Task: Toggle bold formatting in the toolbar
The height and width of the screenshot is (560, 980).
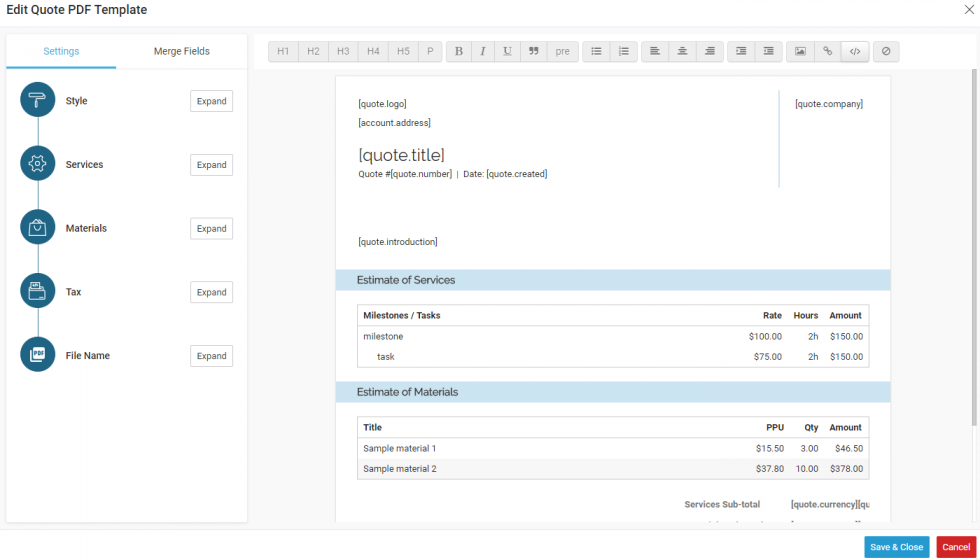Action: [x=459, y=51]
